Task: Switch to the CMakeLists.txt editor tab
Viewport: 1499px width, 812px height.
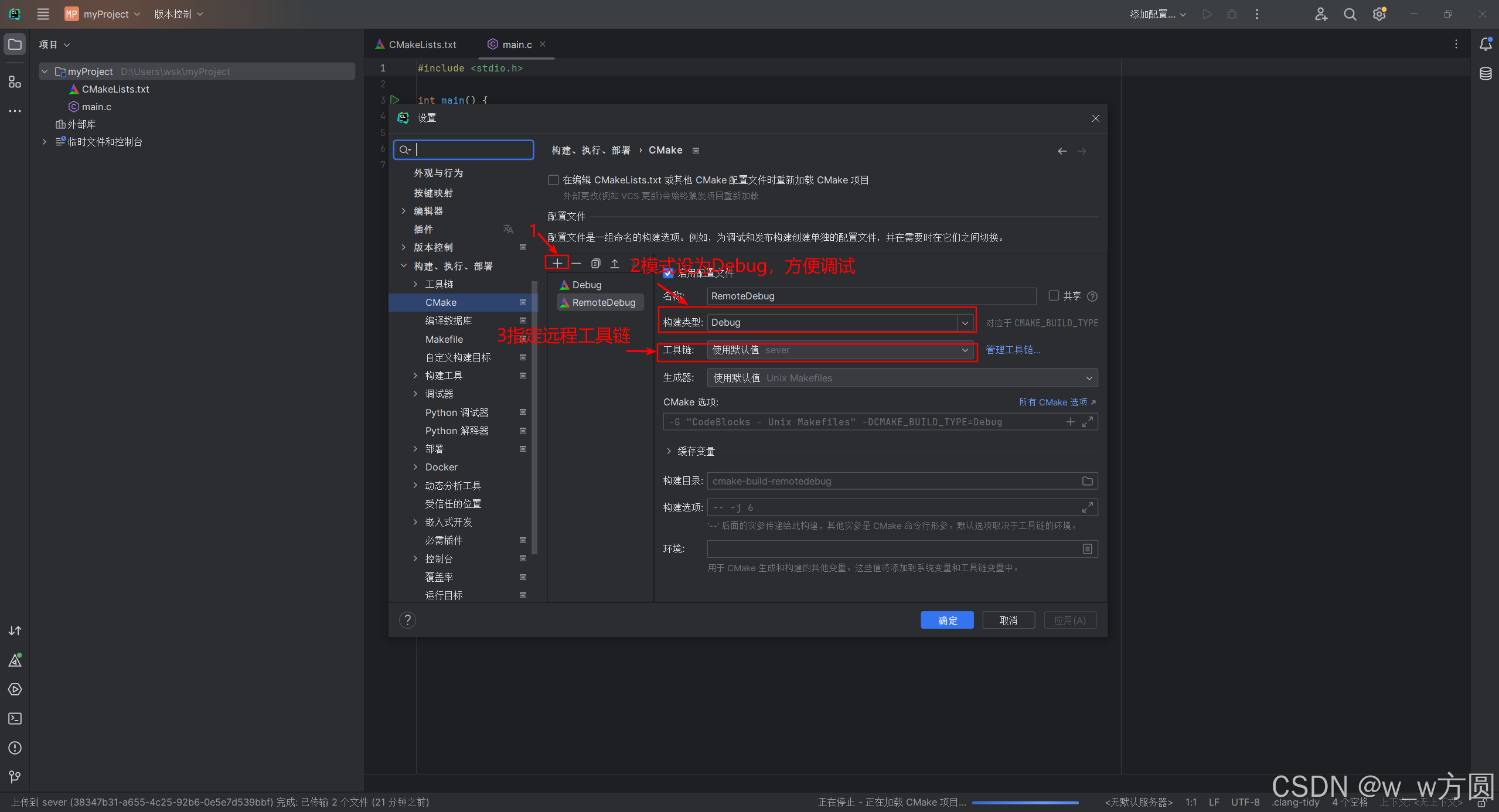Action: point(417,45)
